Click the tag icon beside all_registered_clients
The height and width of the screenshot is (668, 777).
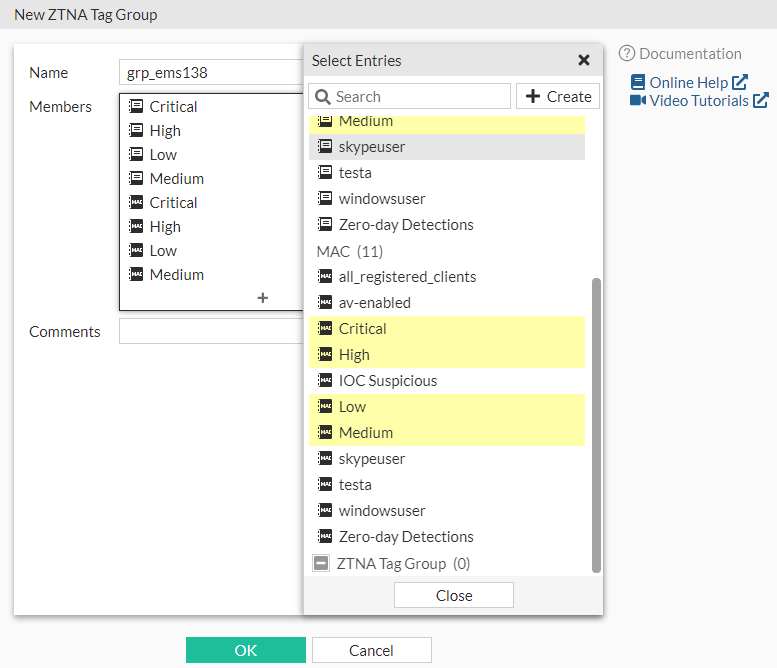click(x=325, y=277)
